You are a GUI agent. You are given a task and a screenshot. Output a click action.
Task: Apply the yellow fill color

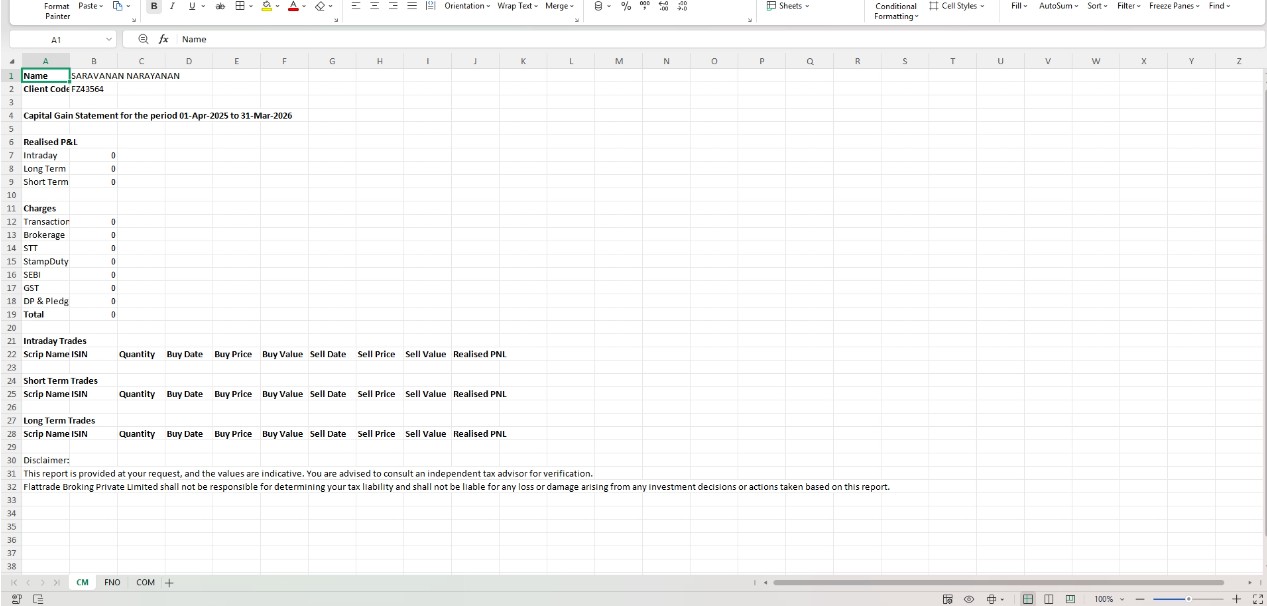click(x=267, y=6)
